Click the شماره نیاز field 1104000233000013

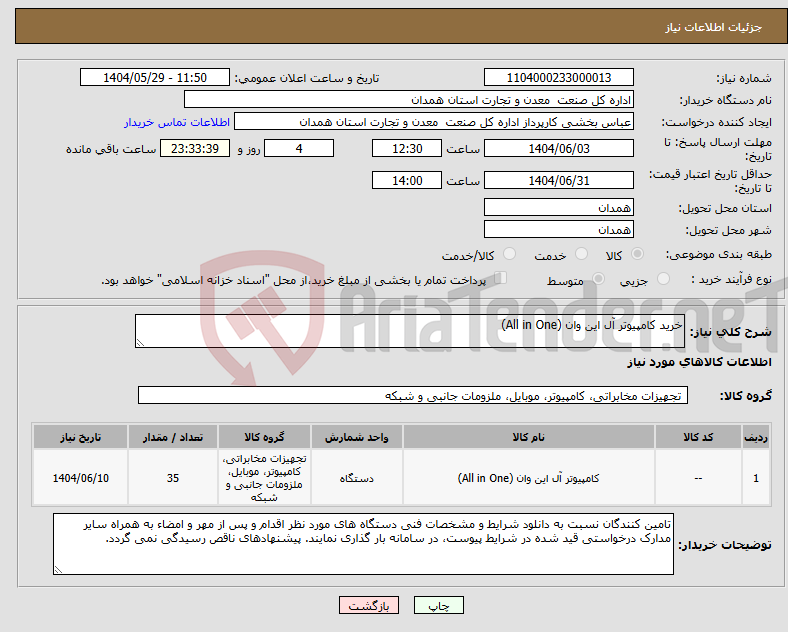(x=559, y=78)
